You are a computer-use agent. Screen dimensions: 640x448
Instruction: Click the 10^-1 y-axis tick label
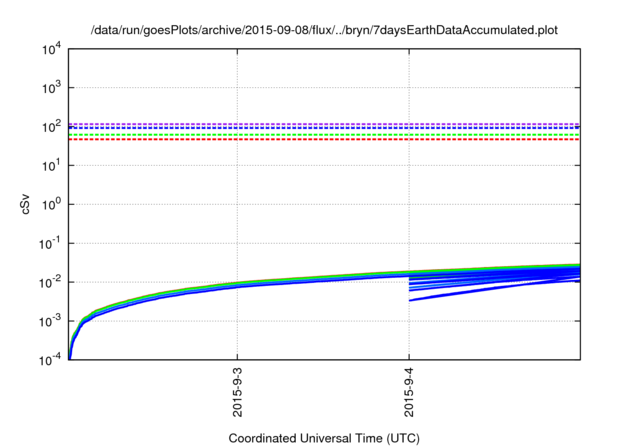coord(47,243)
